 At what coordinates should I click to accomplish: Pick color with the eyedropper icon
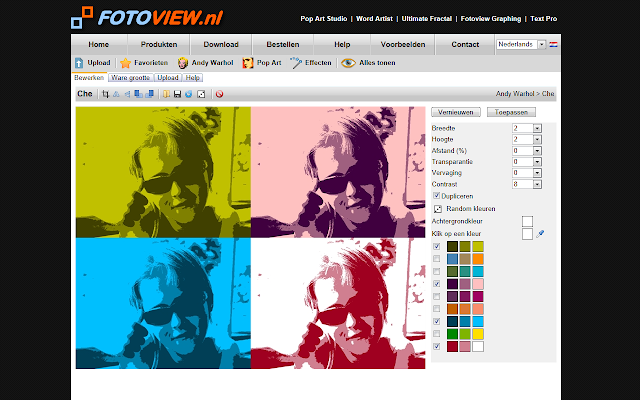(x=540, y=234)
